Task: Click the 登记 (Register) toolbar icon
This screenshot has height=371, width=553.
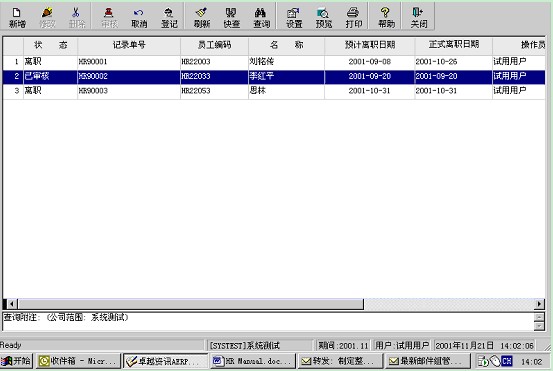Action: [169, 17]
